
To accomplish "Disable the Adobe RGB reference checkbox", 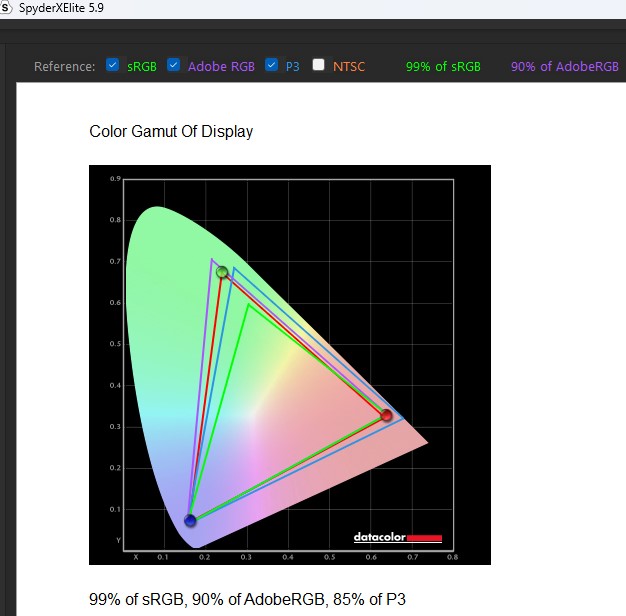I will pyautogui.click(x=173, y=66).
